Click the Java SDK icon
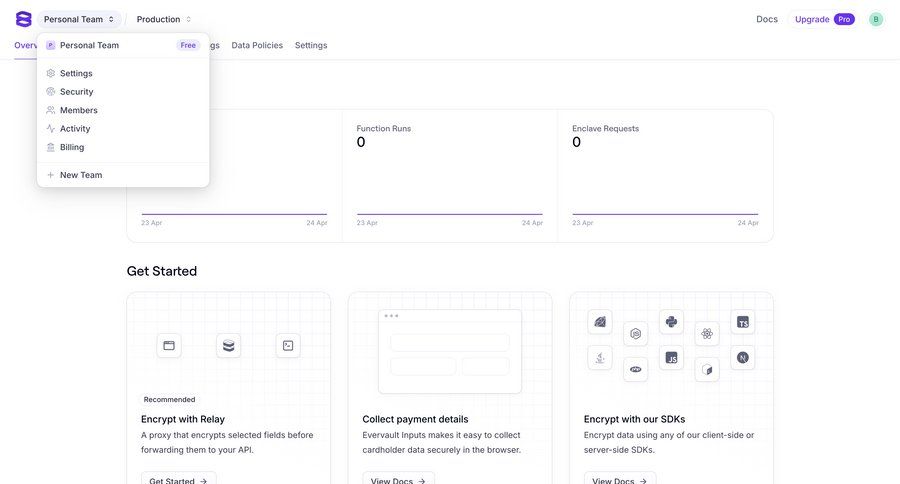900x484 pixels. point(600,358)
